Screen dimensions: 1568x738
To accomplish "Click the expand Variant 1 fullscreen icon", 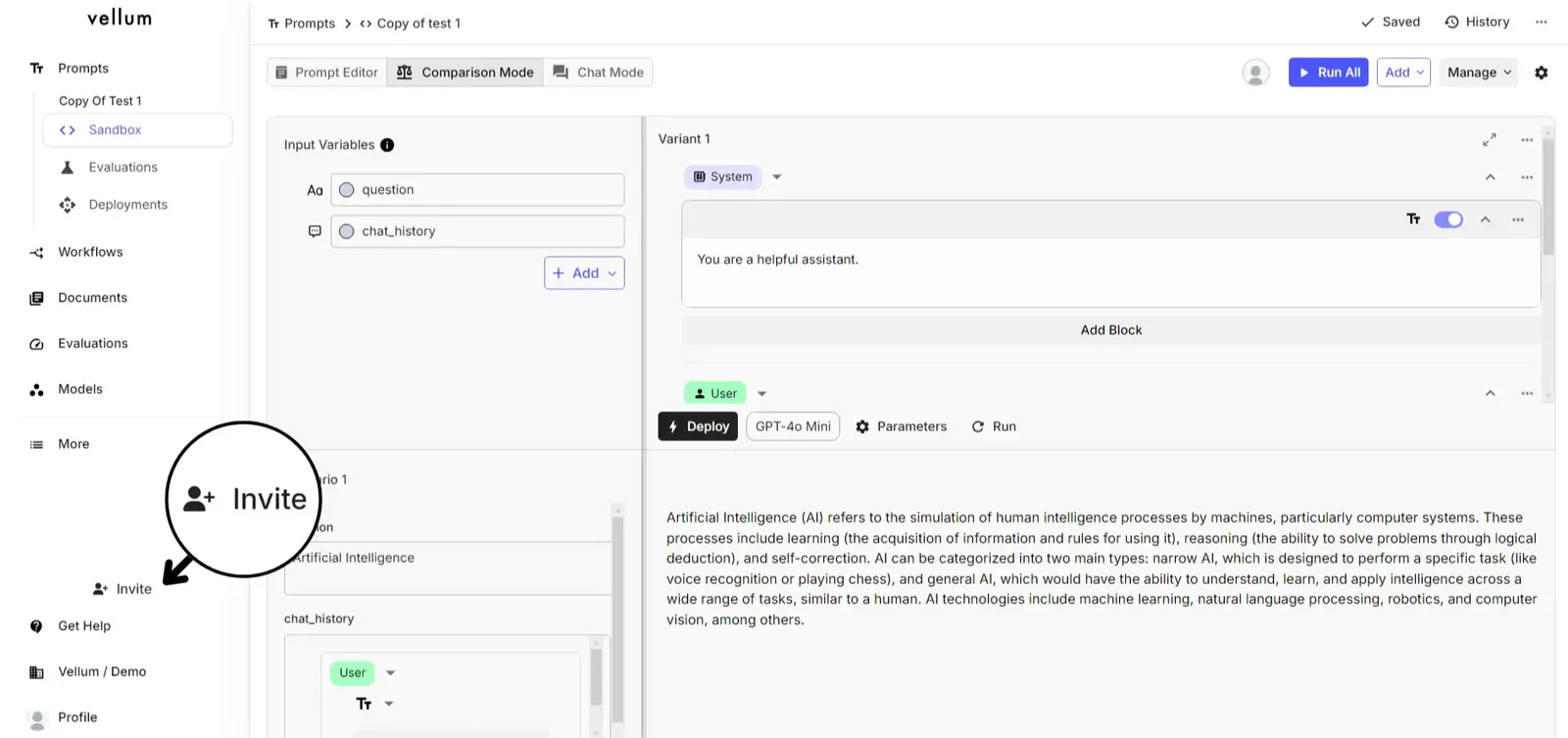I will point(1490,140).
